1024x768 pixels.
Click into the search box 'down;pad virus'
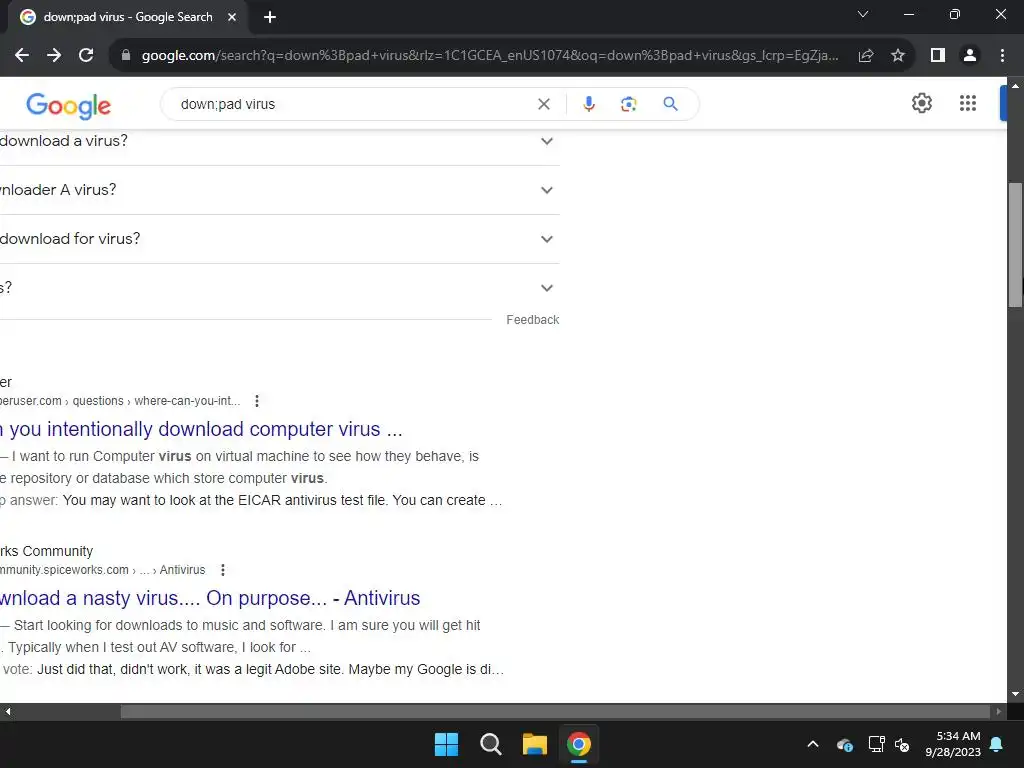tap(353, 104)
